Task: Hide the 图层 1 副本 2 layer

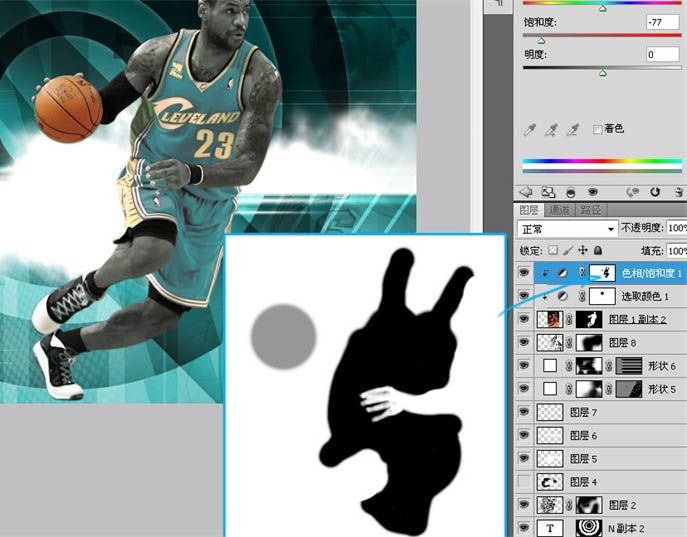Action: pyautogui.click(x=524, y=319)
